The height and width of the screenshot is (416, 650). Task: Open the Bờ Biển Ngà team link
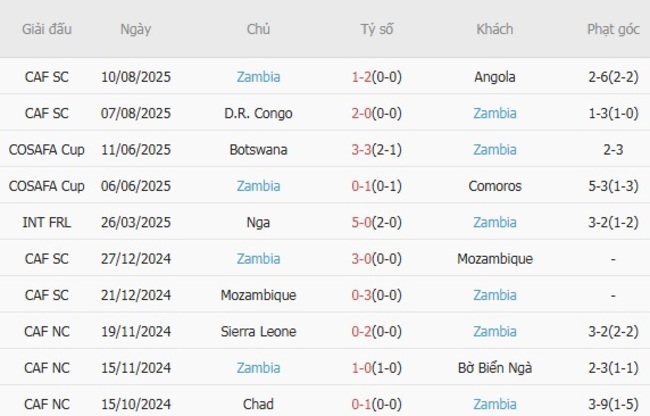pos(495,368)
